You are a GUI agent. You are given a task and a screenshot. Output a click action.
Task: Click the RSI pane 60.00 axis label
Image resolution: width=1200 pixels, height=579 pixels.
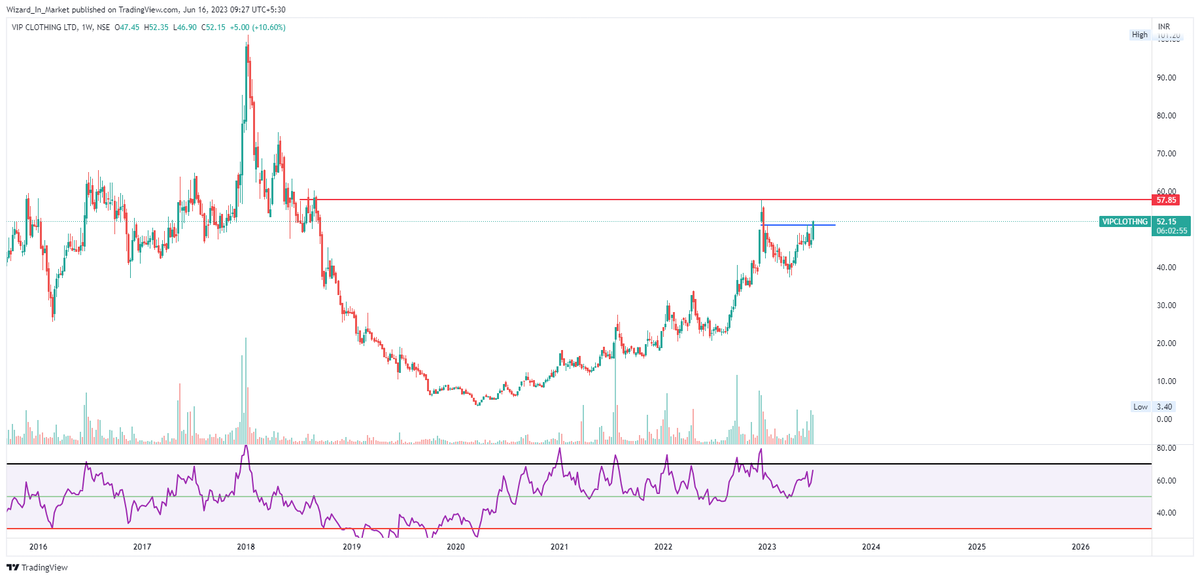(1165, 481)
